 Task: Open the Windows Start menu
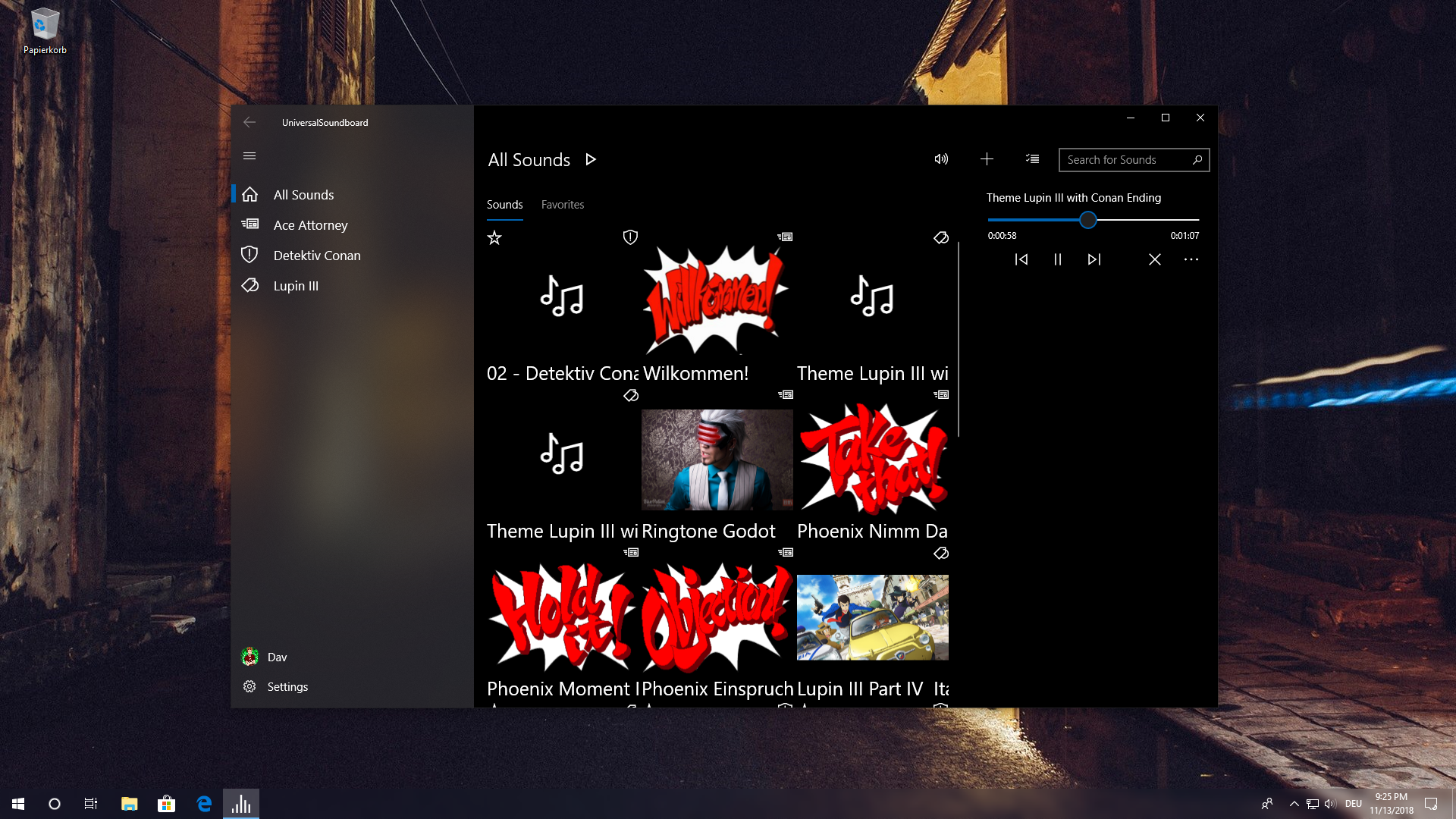[x=18, y=804]
